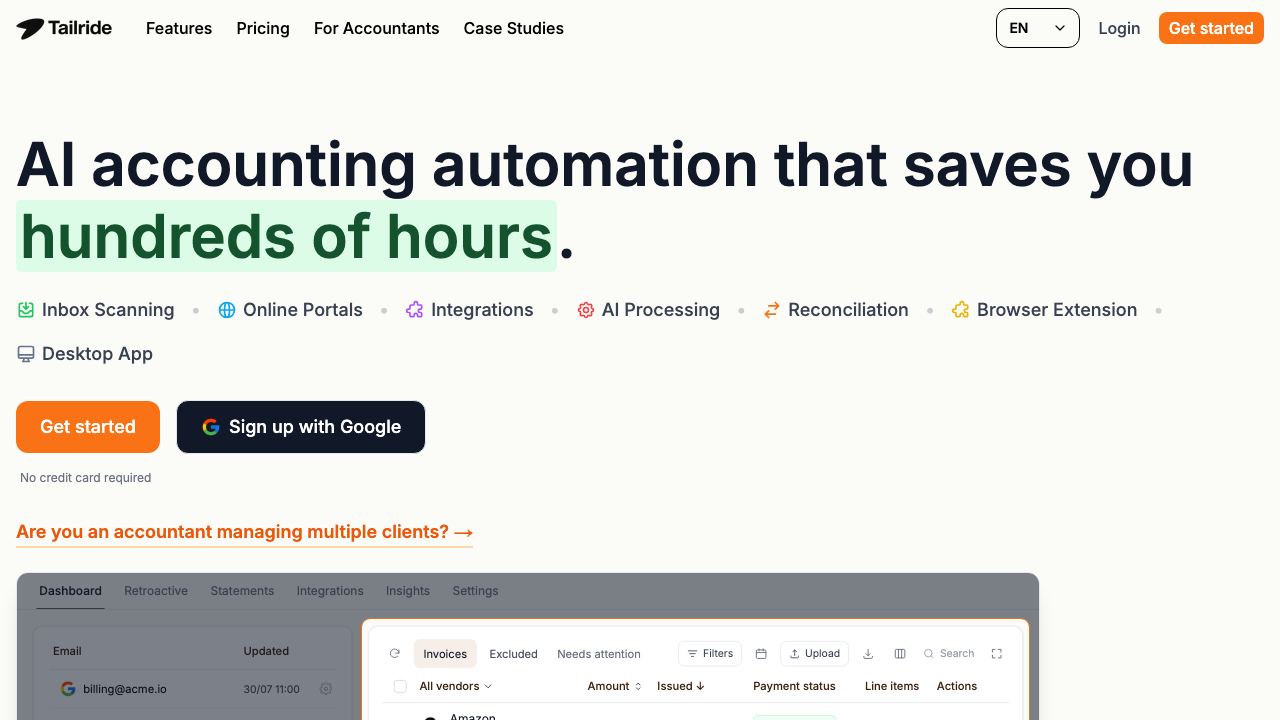Click the orange Get started hero button

coord(88,427)
